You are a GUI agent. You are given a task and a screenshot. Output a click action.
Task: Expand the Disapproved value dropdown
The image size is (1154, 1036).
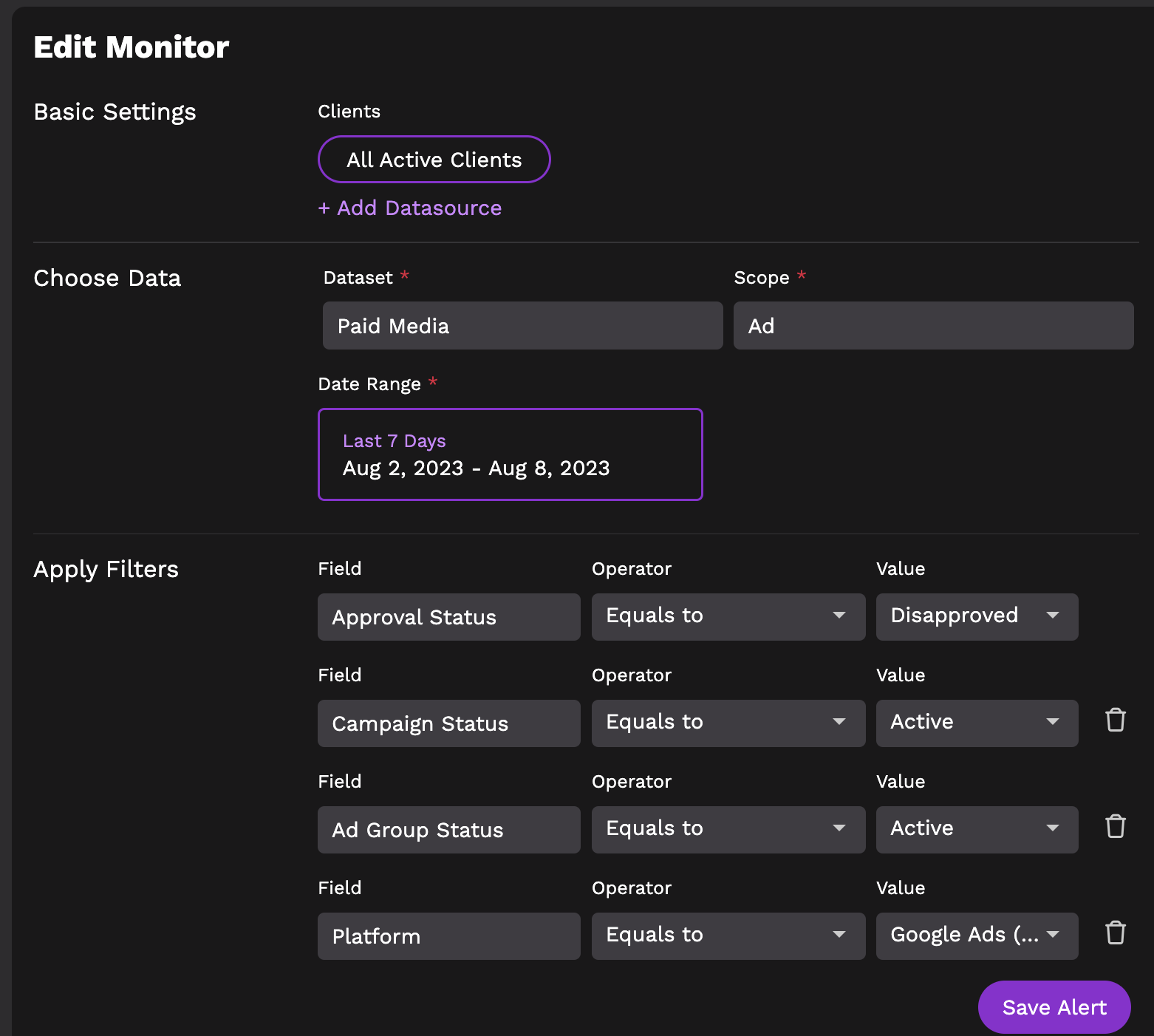tap(976, 616)
